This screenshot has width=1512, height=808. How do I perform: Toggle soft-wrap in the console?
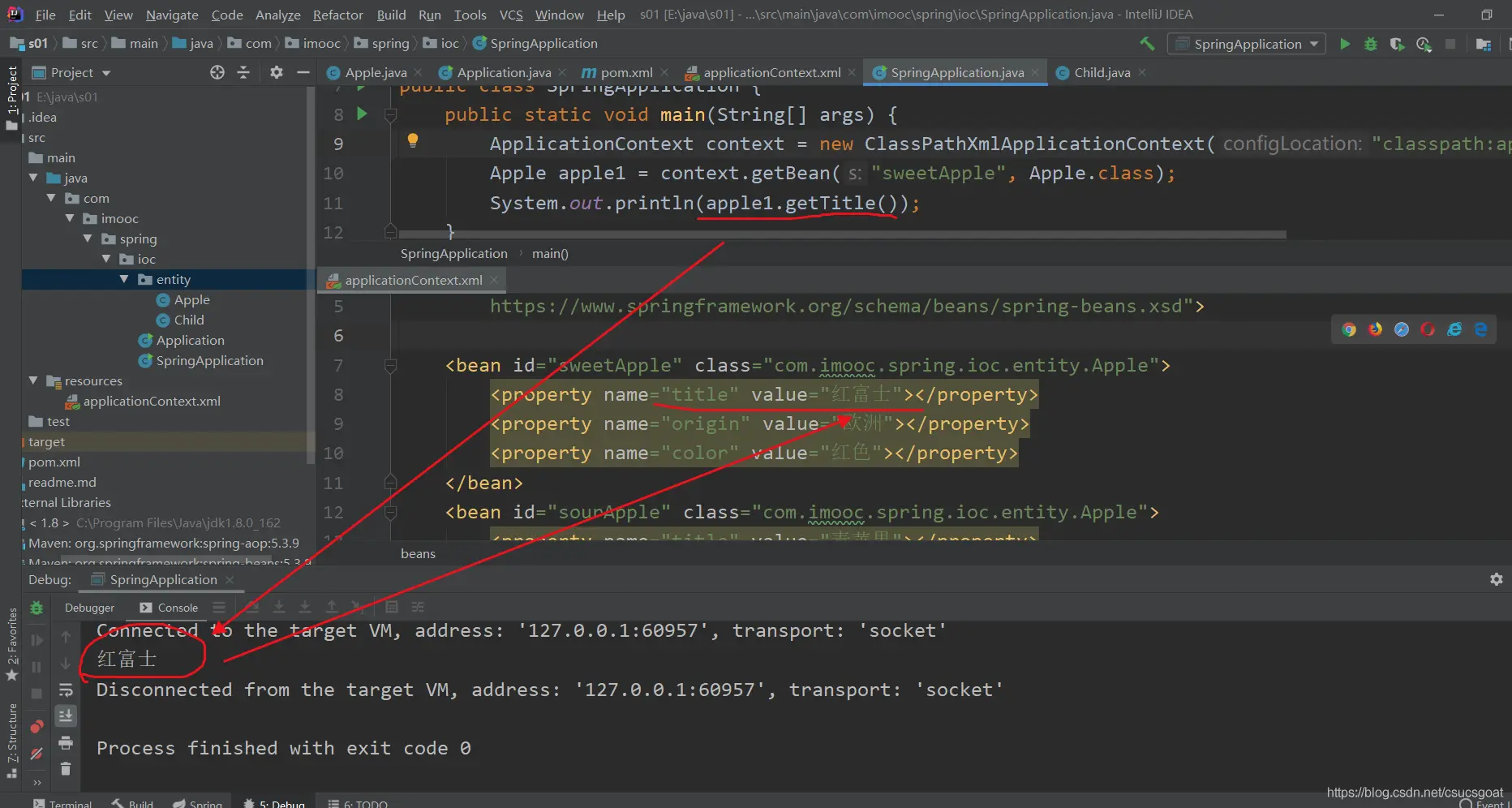coord(66,690)
